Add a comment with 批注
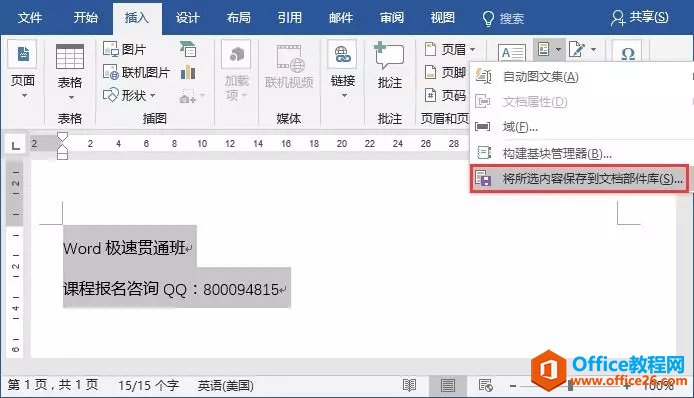This screenshot has width=694, height=398. [389, 66]
